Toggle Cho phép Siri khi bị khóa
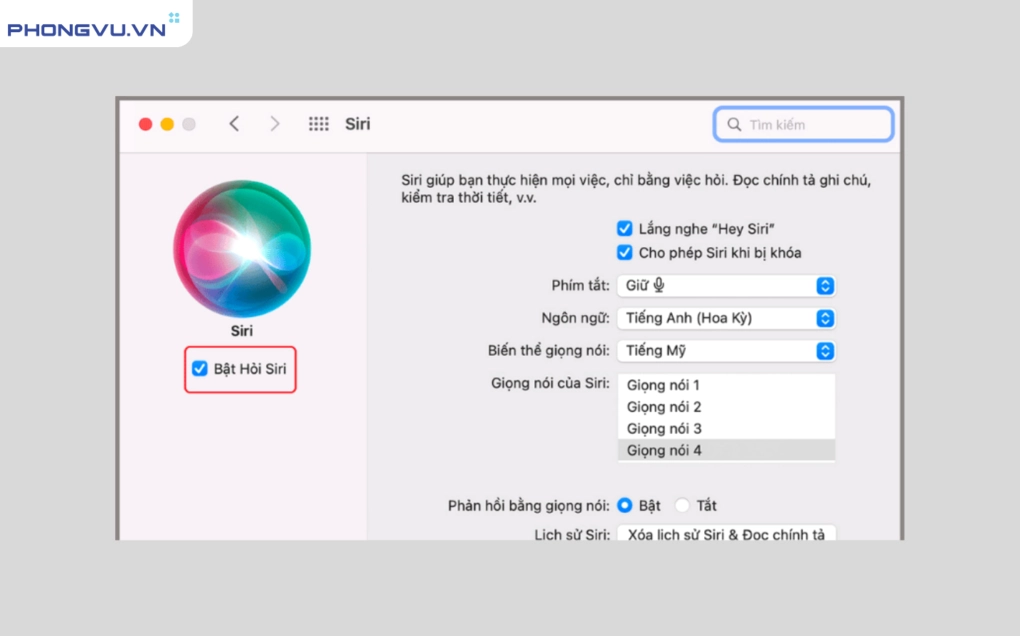This screenshot has height=636, width=1020. point(625,253)
